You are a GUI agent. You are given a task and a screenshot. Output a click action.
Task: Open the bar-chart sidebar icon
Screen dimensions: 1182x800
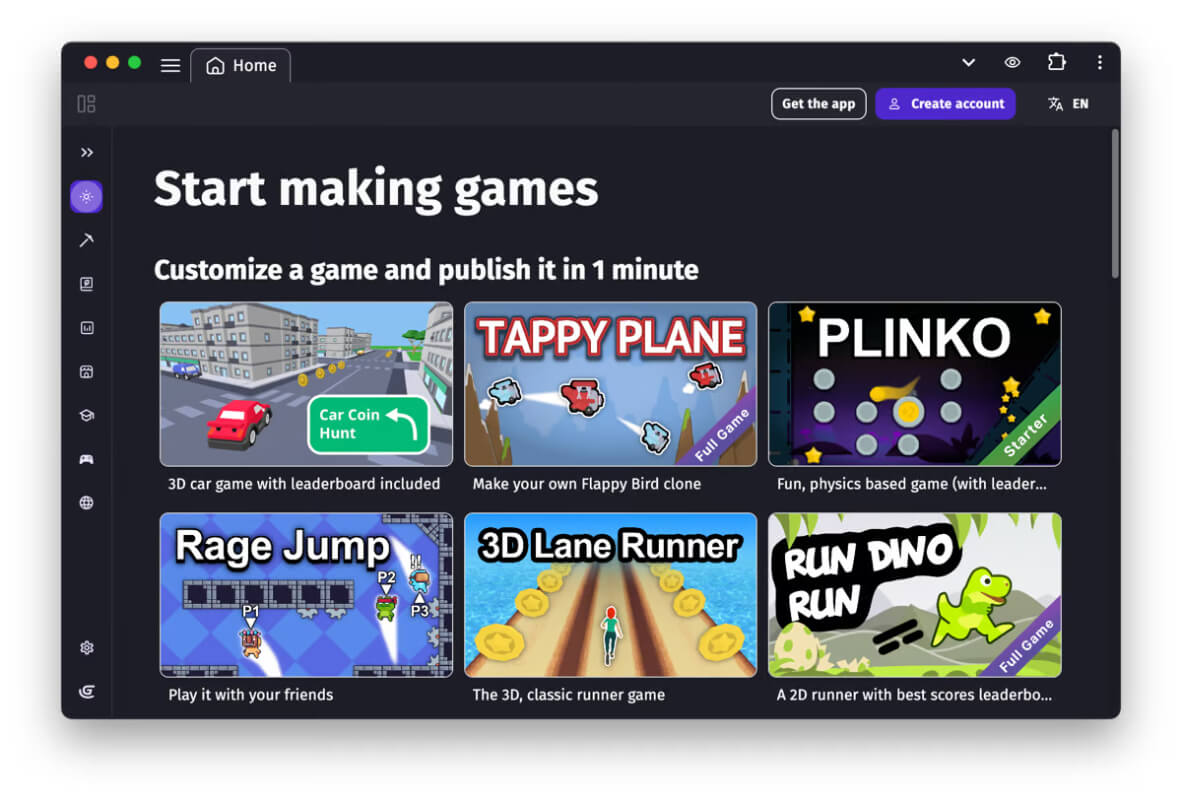pos(87,328)
